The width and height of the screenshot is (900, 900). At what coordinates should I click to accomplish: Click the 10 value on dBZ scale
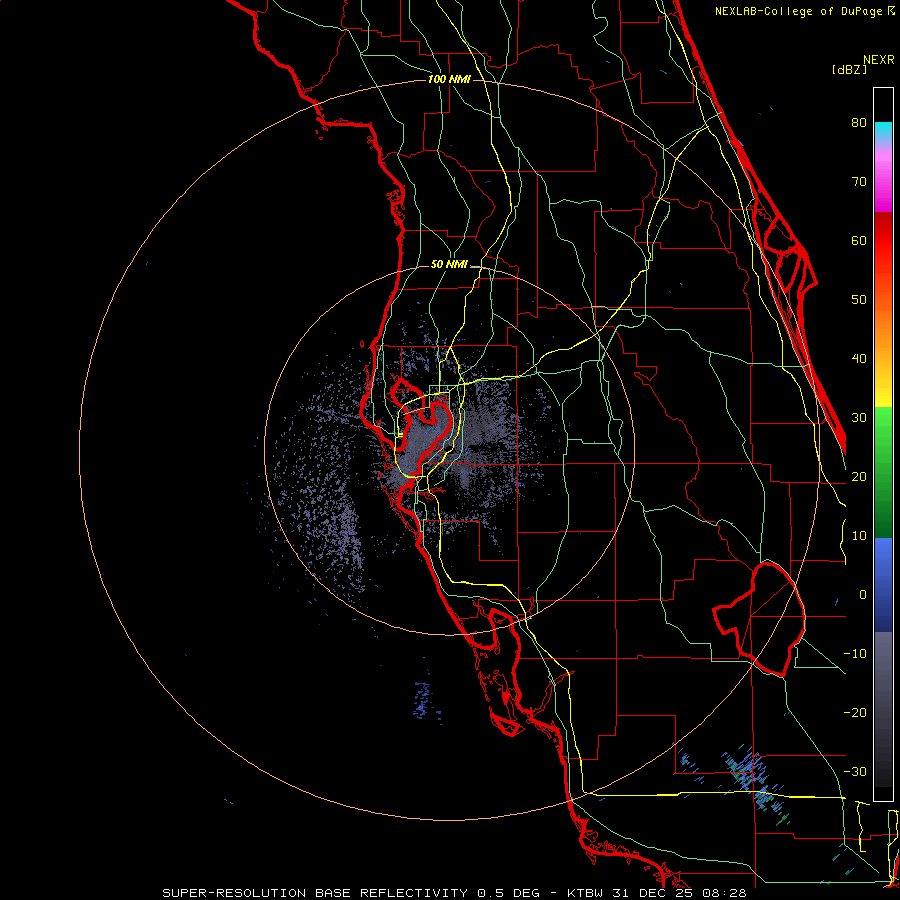859,536
